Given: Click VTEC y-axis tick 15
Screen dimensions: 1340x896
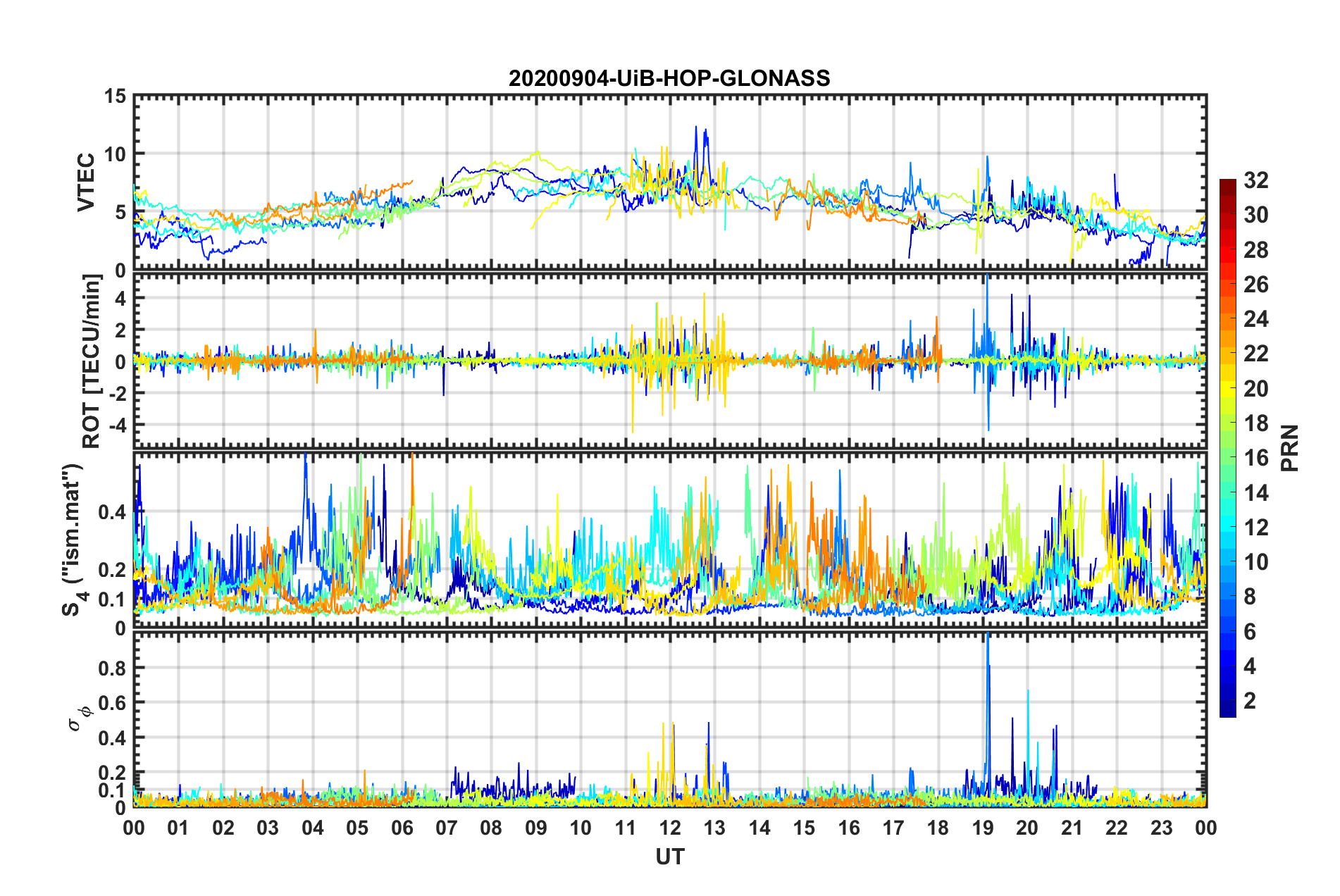Looking at the screenshot, I should pyautogui.click(x=115, y=96).
